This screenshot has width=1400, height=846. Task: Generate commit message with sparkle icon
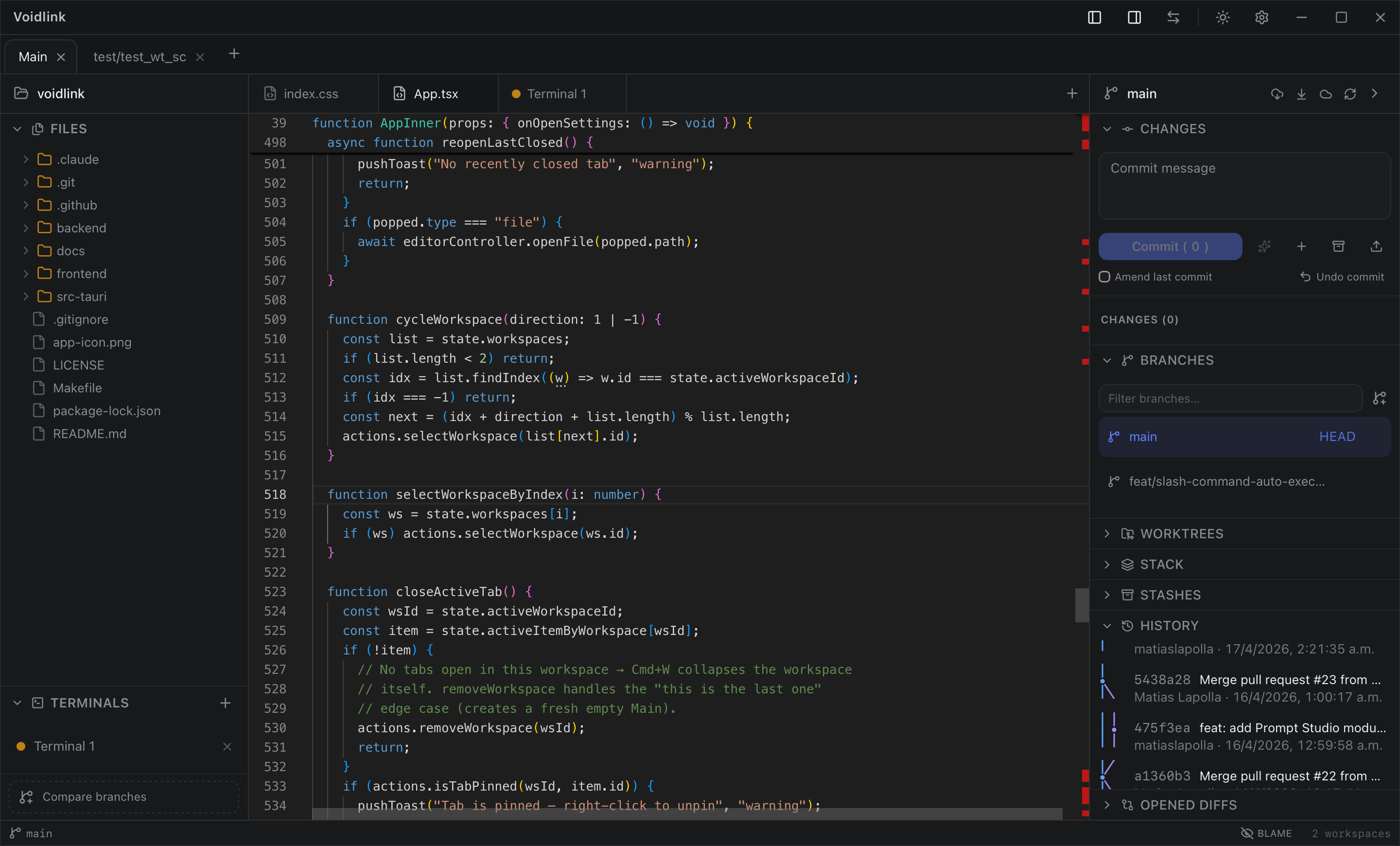(x=1264, y=247)
